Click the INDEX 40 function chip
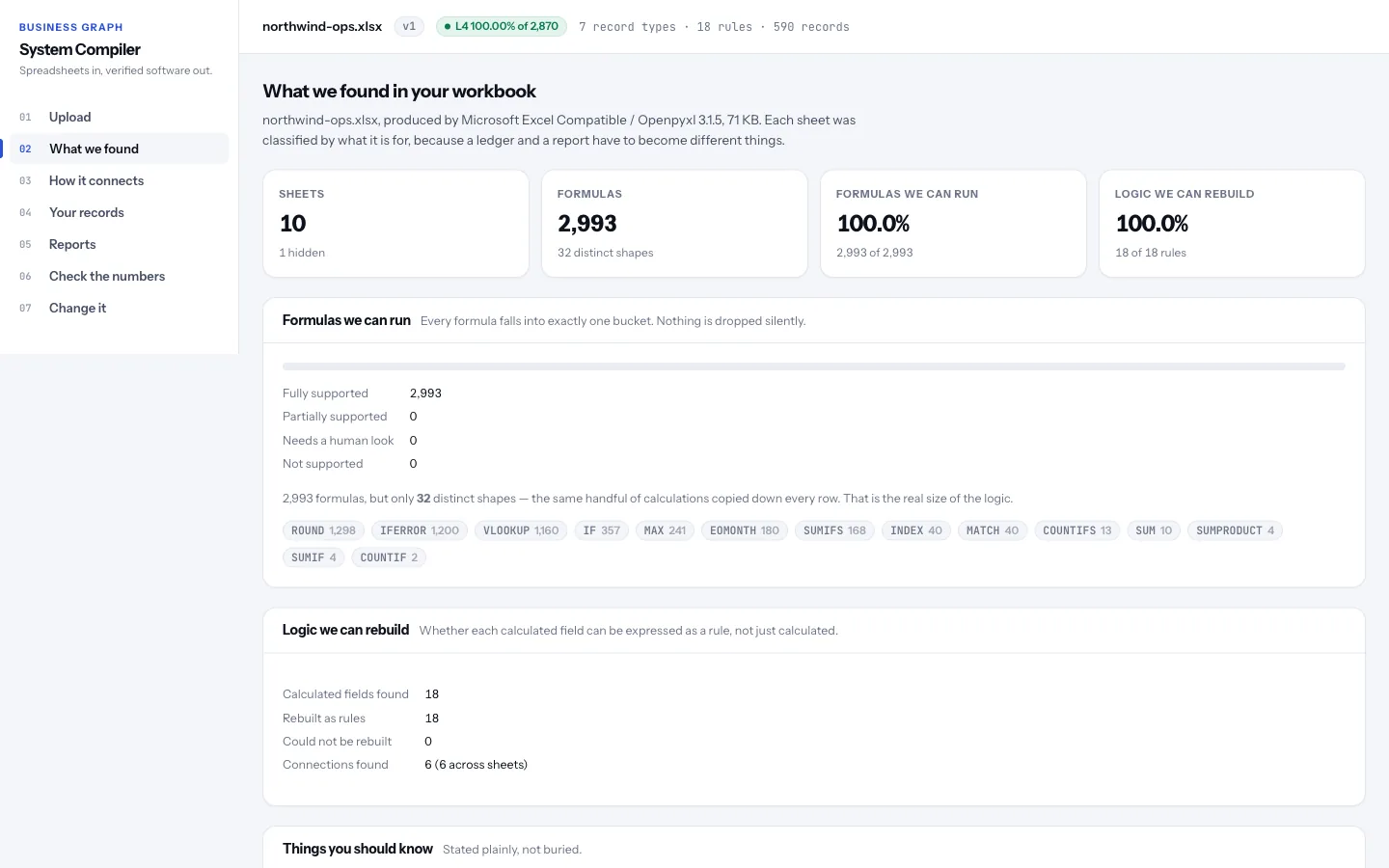 coord(916,530)
